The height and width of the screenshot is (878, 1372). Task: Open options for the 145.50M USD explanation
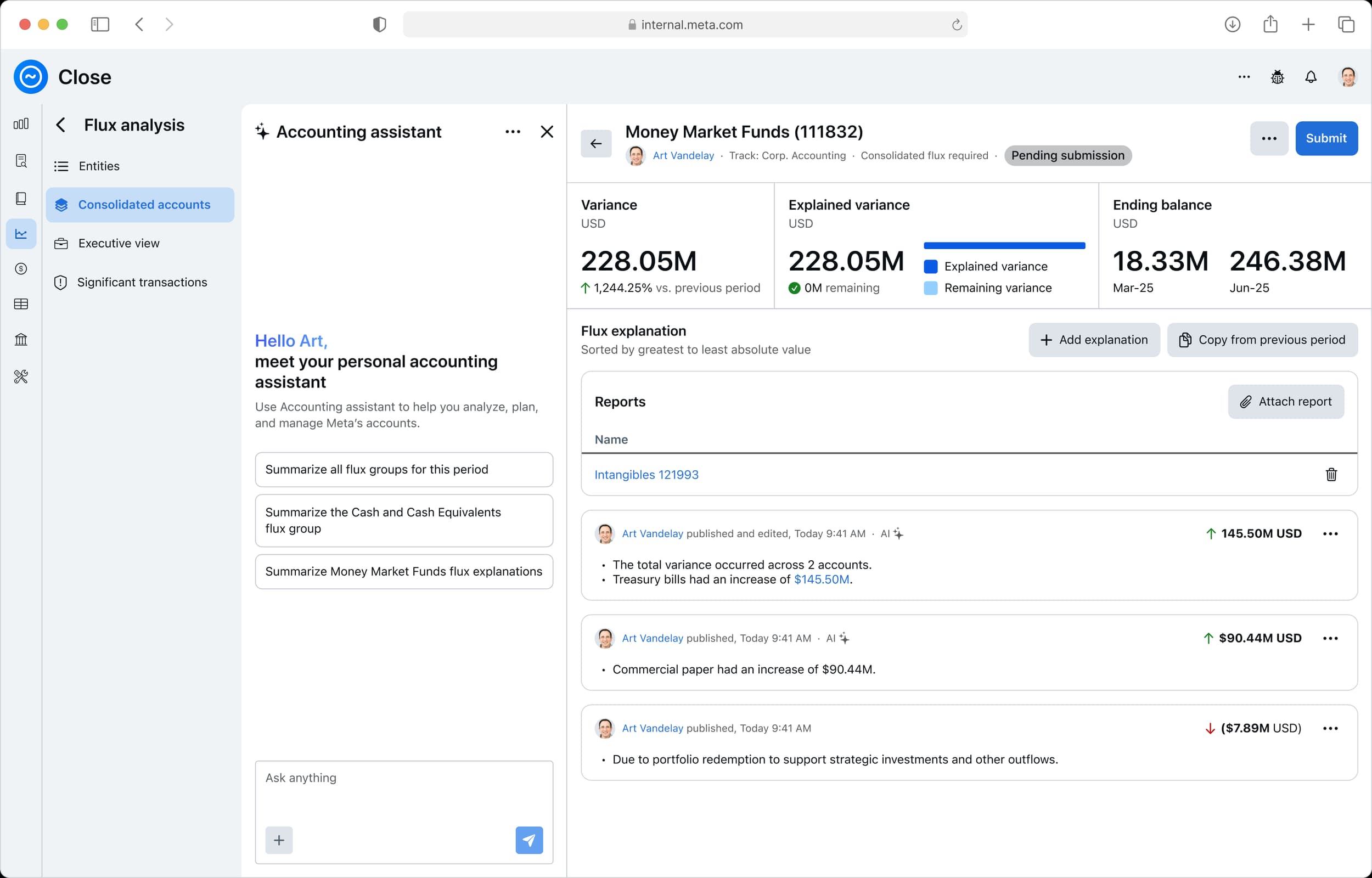tap(1330, 533)
